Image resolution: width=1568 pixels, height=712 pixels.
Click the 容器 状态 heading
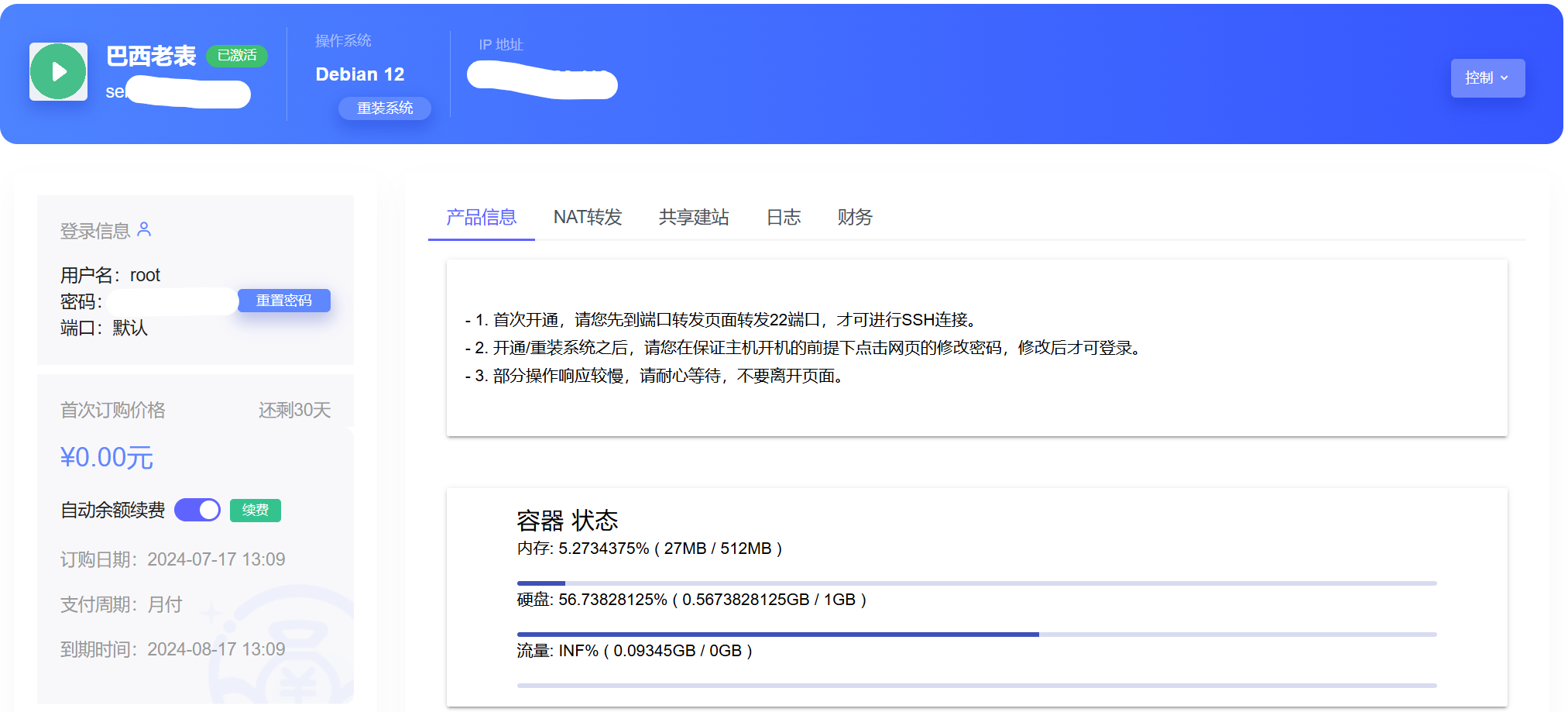[x=568, y=520]
